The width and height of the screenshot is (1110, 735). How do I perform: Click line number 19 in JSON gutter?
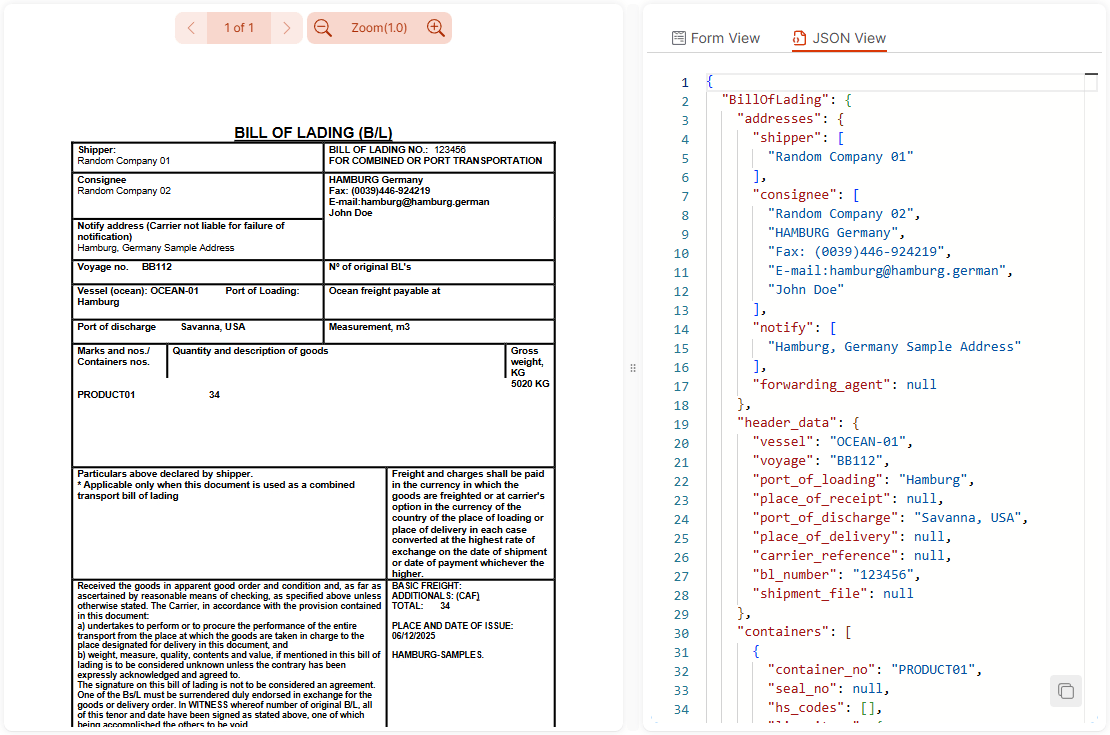click(681, 425)
